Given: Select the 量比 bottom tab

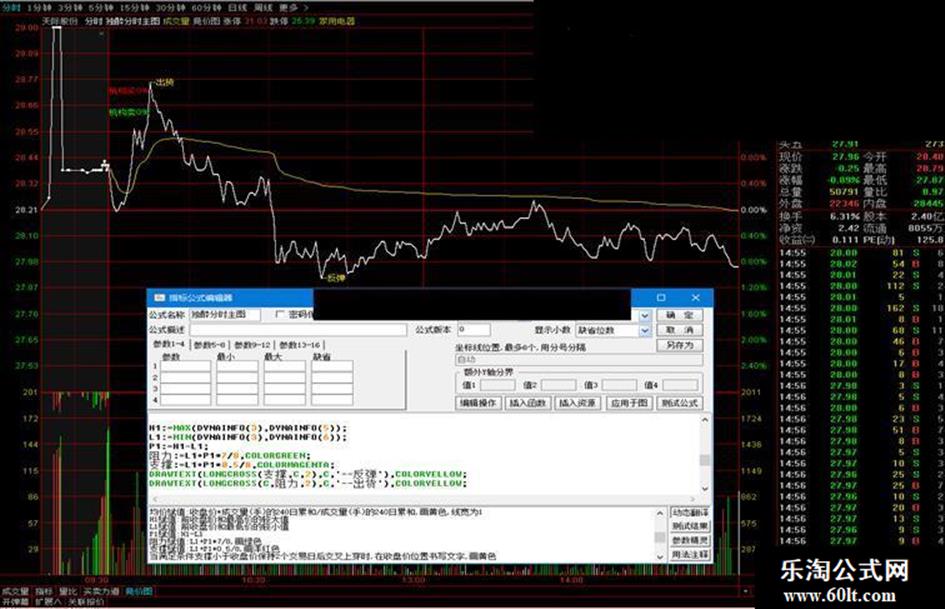Looking at the screenshot, I should coord(68,592).
